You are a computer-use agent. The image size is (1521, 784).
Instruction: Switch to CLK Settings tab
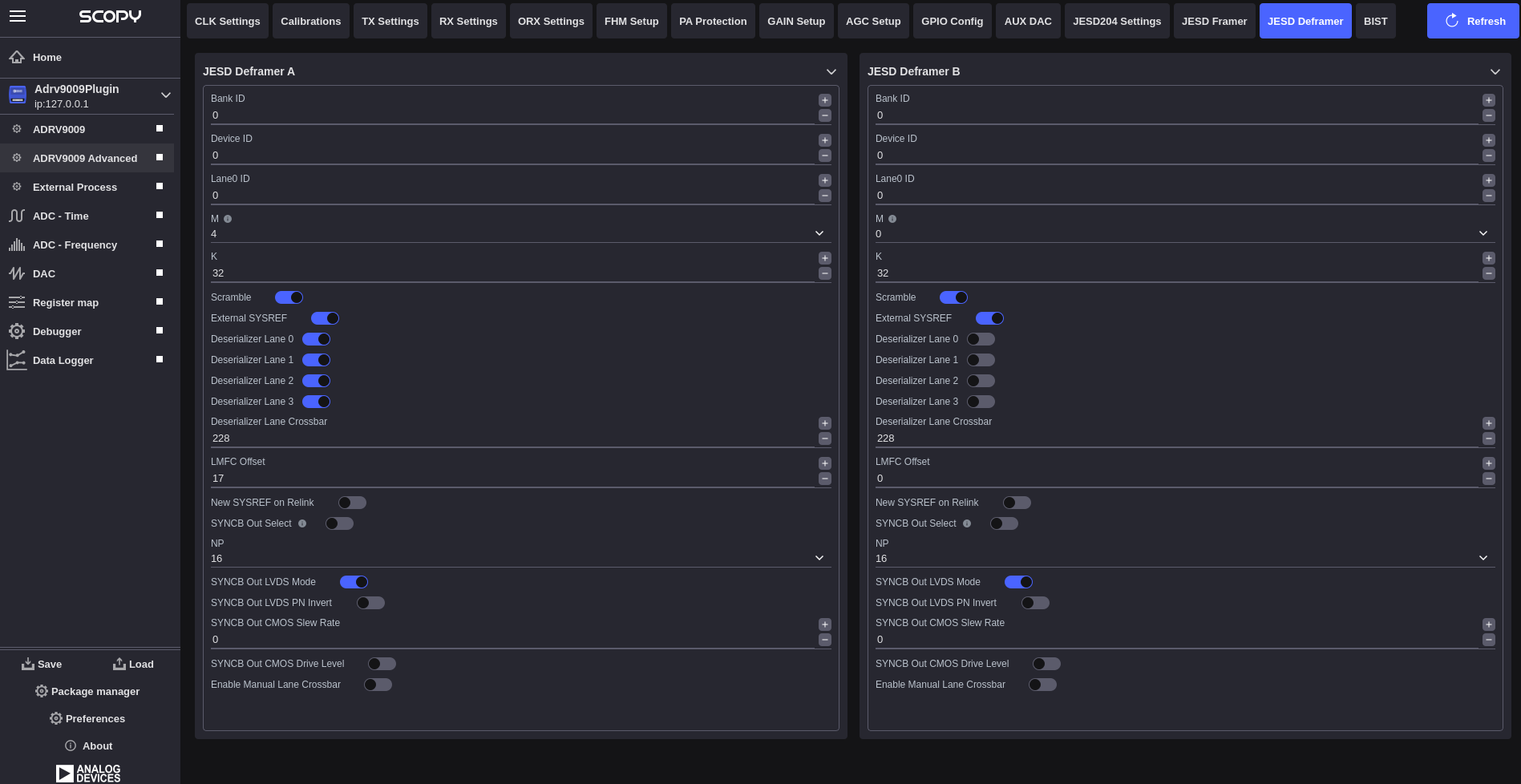click(x=227, y=21)
